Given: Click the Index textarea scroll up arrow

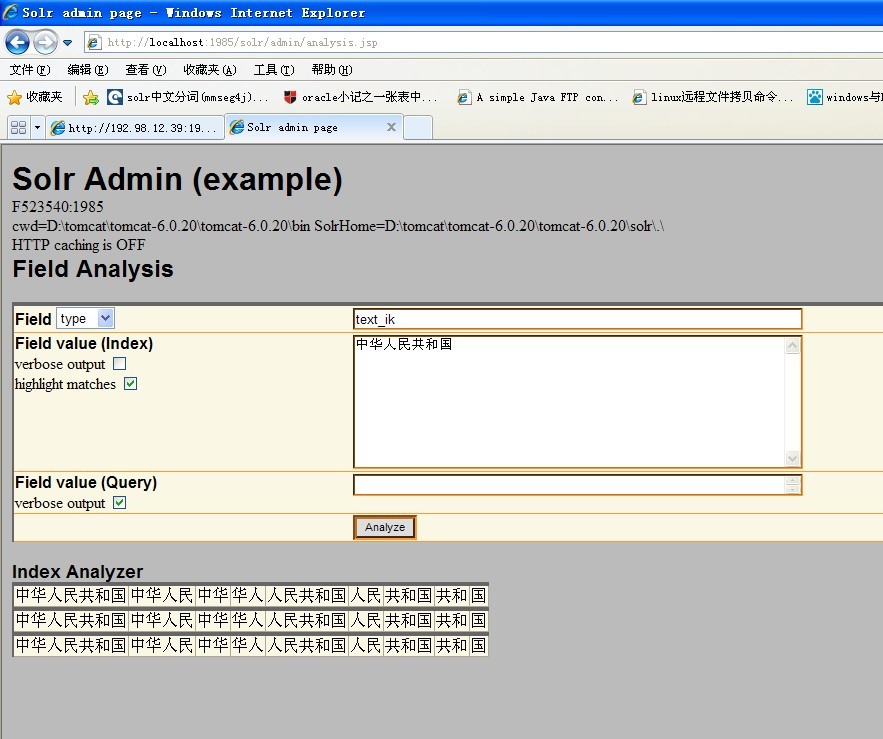Looking at the screenshot, I should [x=792, y=345].
